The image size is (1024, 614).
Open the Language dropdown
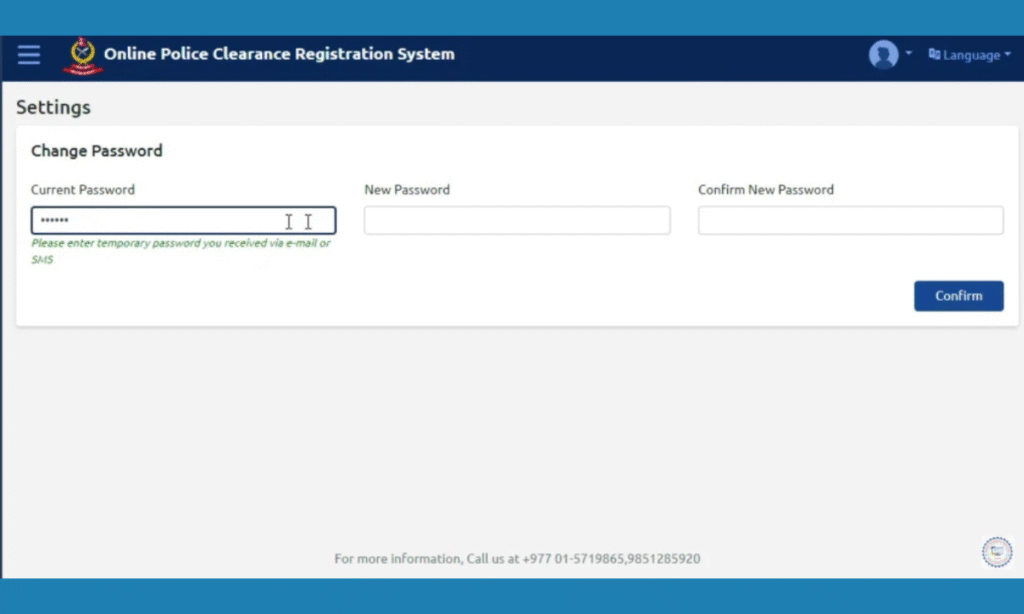pyautogui.click(x=968, y=55)
